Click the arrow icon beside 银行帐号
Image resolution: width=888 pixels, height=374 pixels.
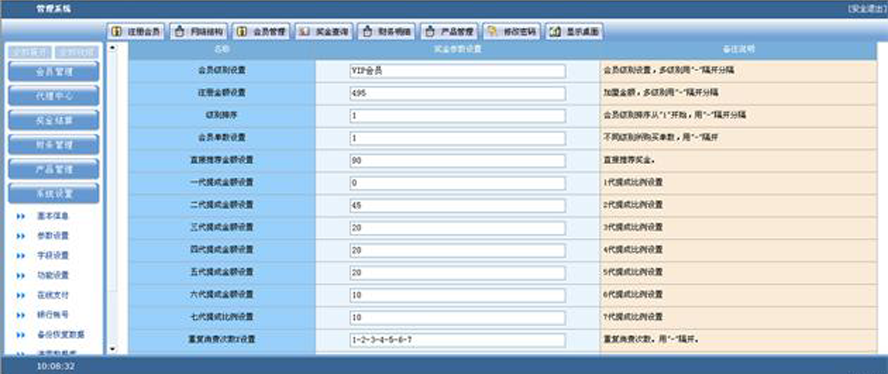point(21,315)
